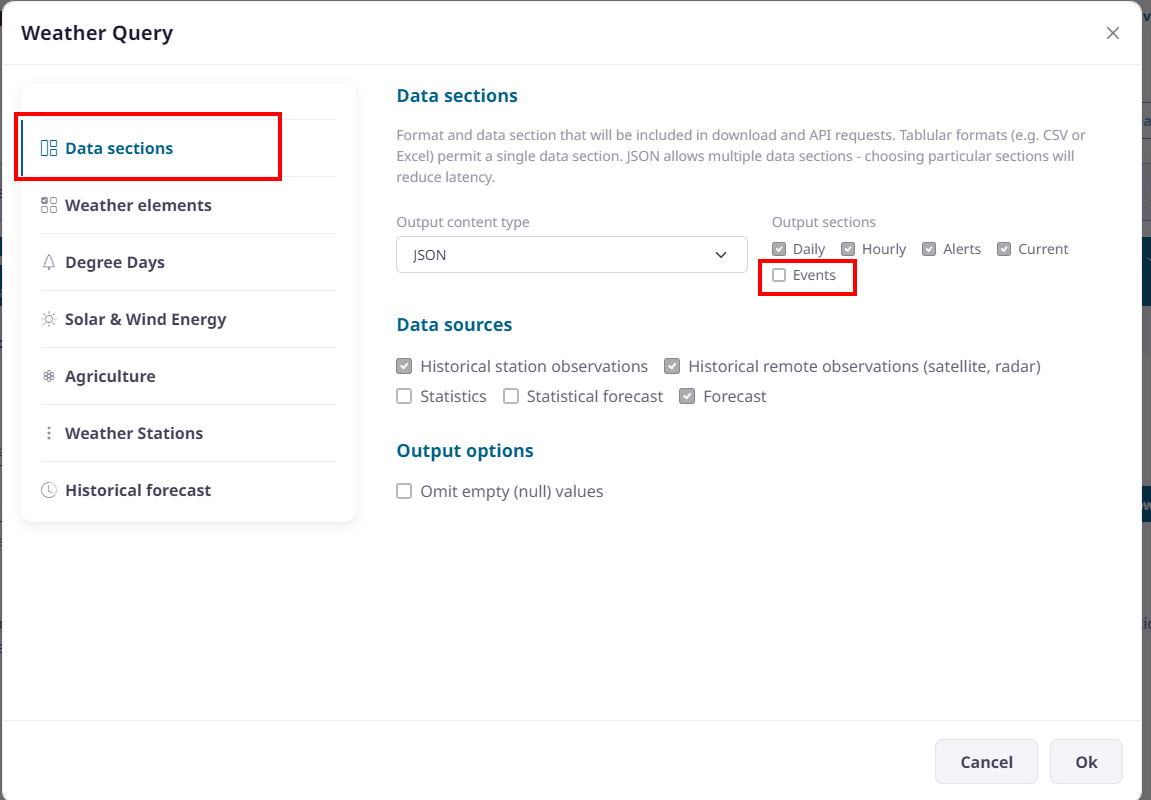Tick the Omit empty (null) values checkbox
The height and width of the screenshot is (800, 1151).
point(404,491)
